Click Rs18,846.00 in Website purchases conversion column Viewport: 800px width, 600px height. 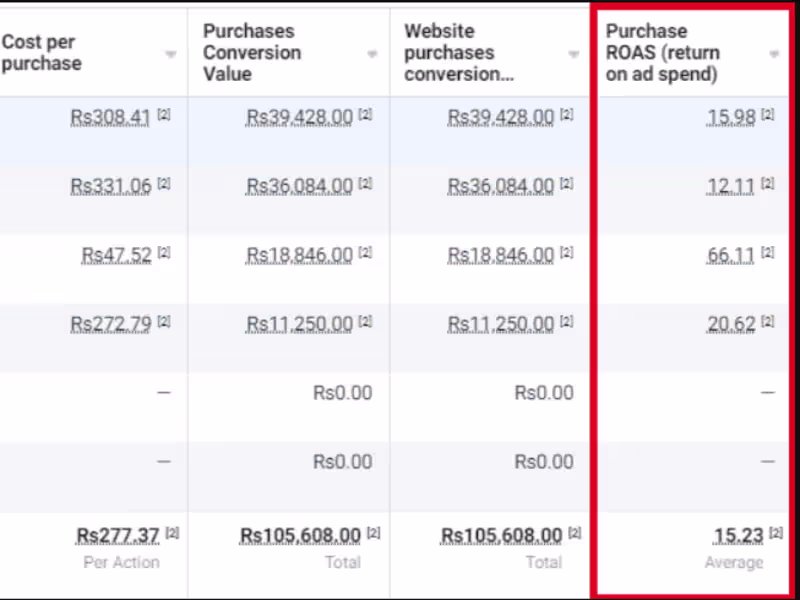point(500,256)
